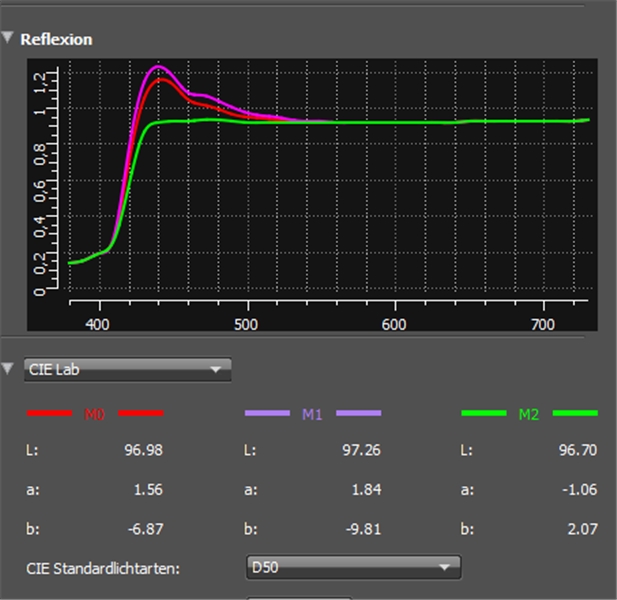The width and height of the screenshot is (617, 600).
Task: Select the M0 b value -6.87
Action: pyautogui.click(x=144, y=527)
